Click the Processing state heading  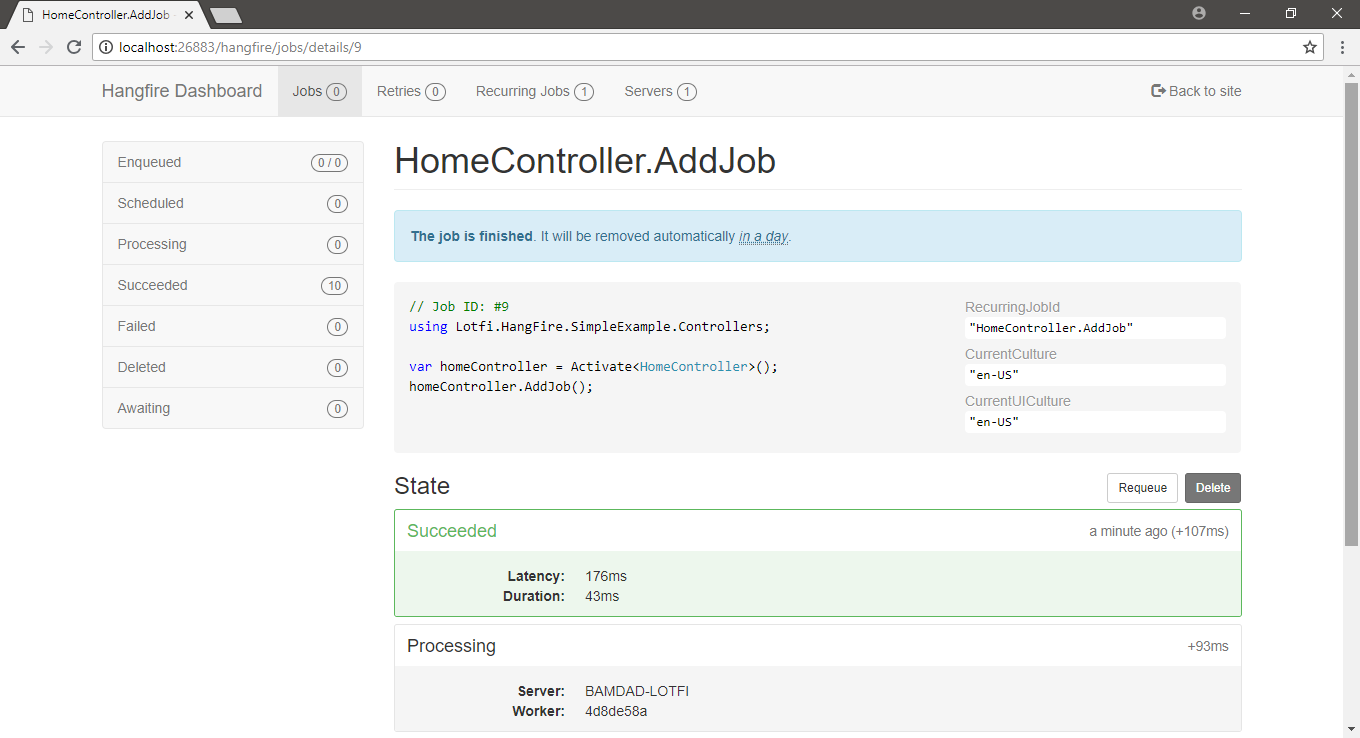pos(451,646)
